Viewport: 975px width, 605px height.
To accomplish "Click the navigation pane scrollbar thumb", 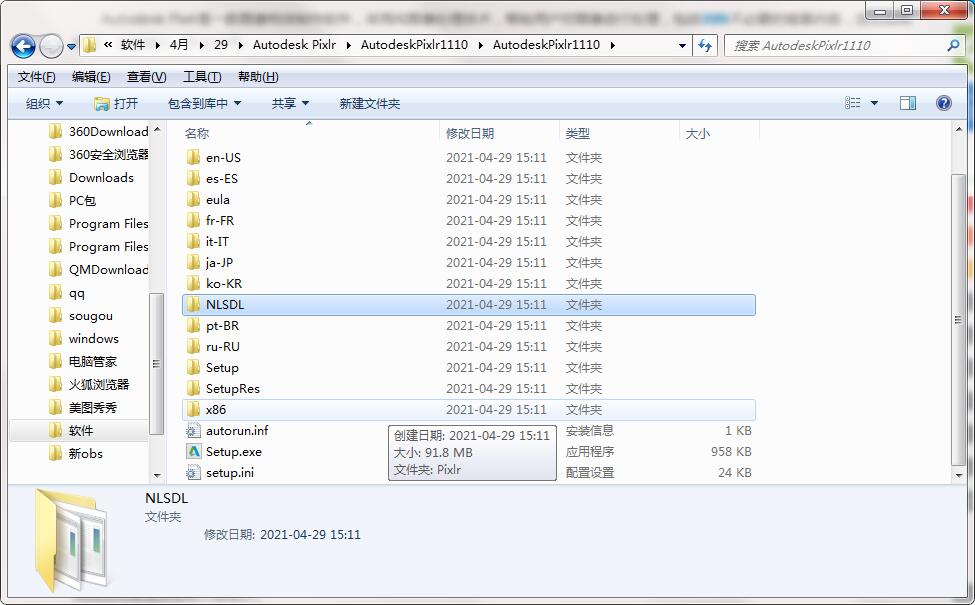I will tap(157, 364).
